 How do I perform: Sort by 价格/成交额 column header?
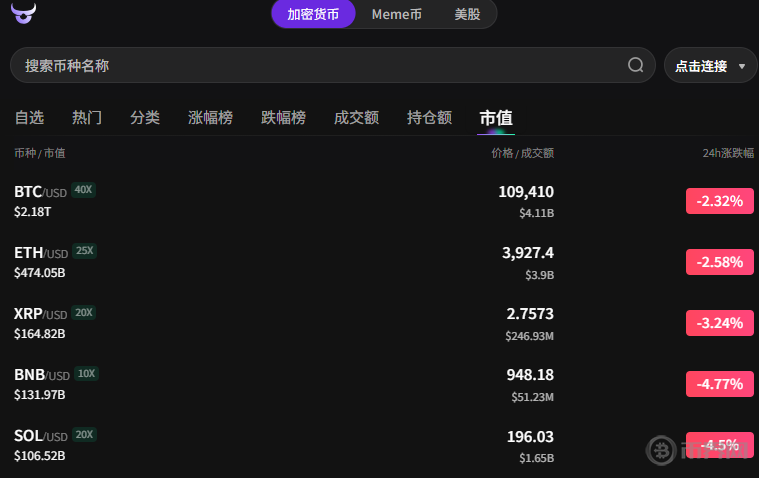[522, 153]
